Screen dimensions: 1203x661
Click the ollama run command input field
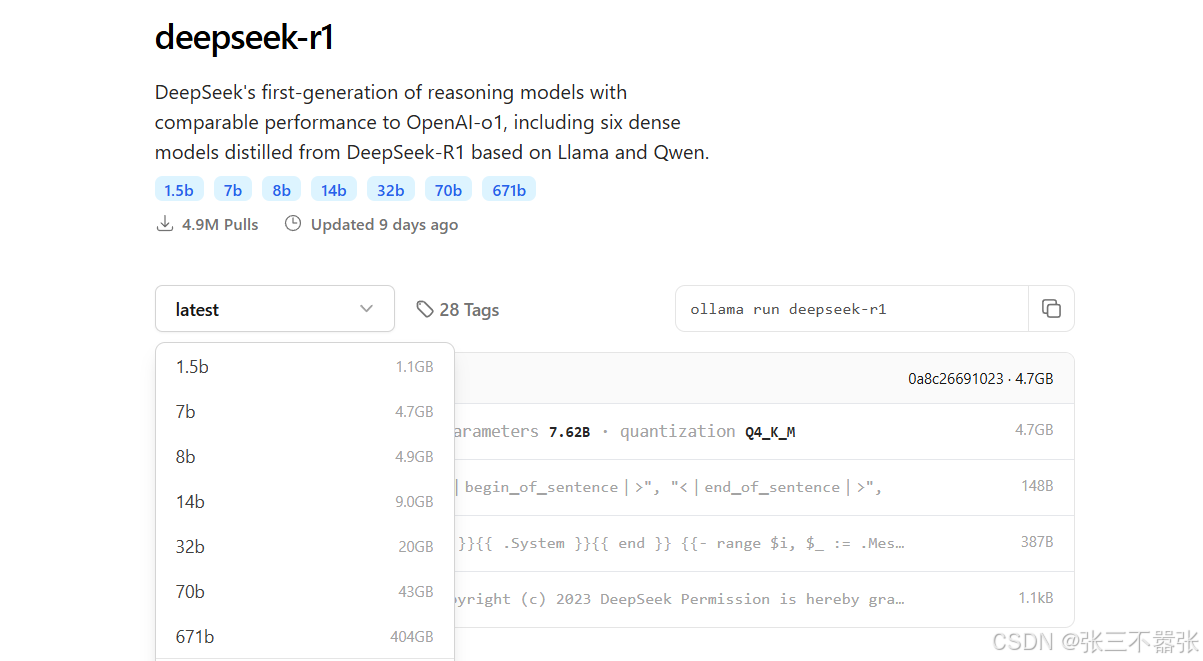click(850, 309)
